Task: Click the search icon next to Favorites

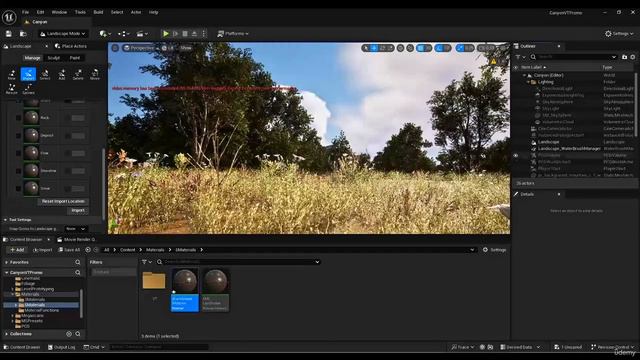Action: click(x=78, y=262)
